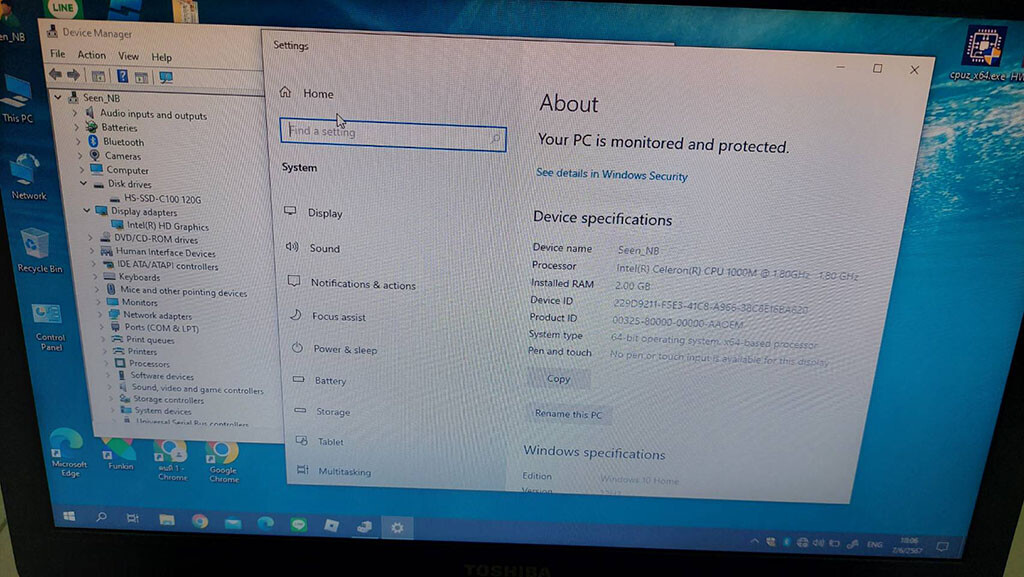Open Power & sleep settings
The height and width of the screenshot is (577, 1024).
point(345,350)
